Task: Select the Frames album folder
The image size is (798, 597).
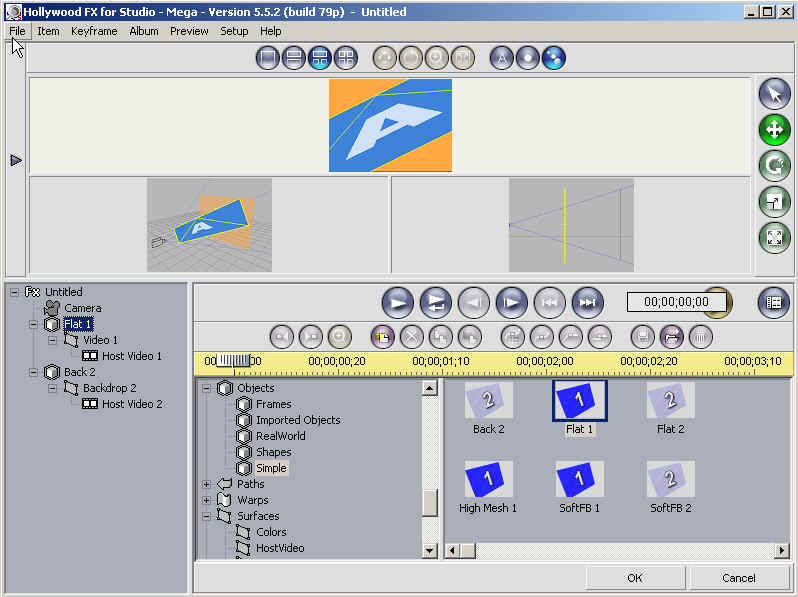Action: 274,404
